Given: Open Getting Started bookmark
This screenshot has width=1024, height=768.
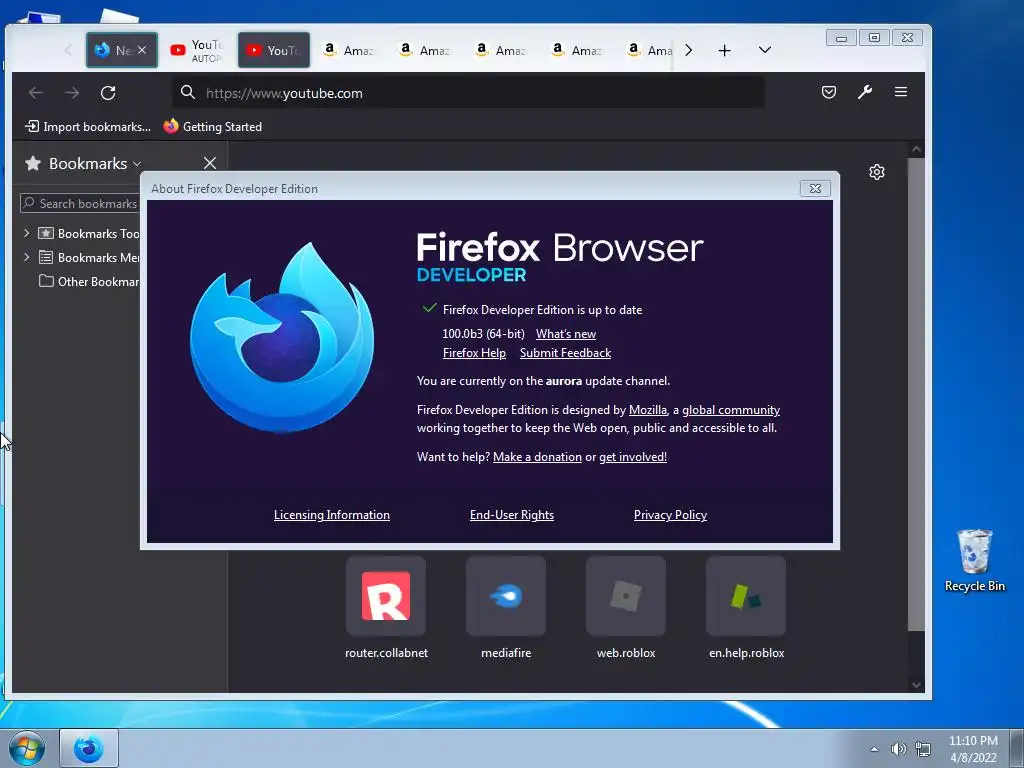Looking at the screenshot, I should click(x=213, y=127).
